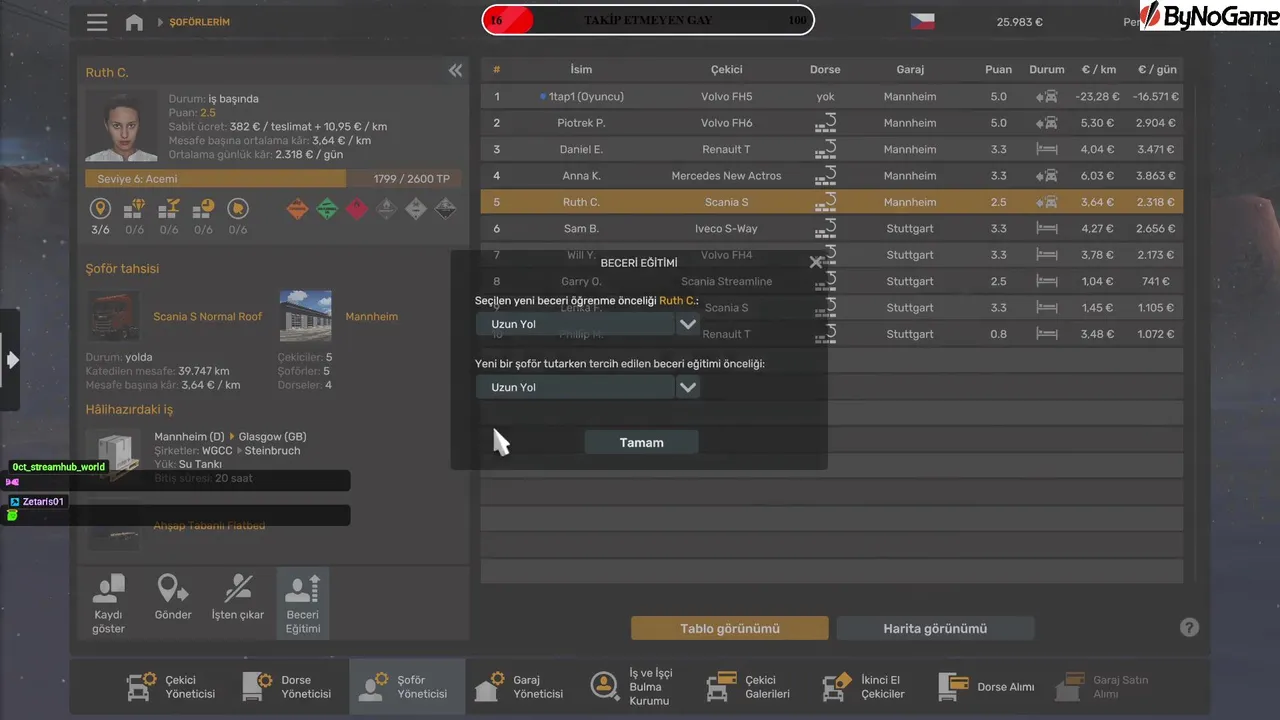Collapse the Ruth C. driver panel
Viewport: 1280px width, 720px height.
pos(455,70)
